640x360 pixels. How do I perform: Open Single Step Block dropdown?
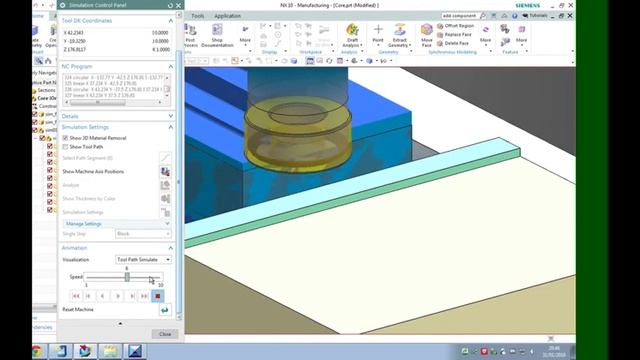point(143,234)
